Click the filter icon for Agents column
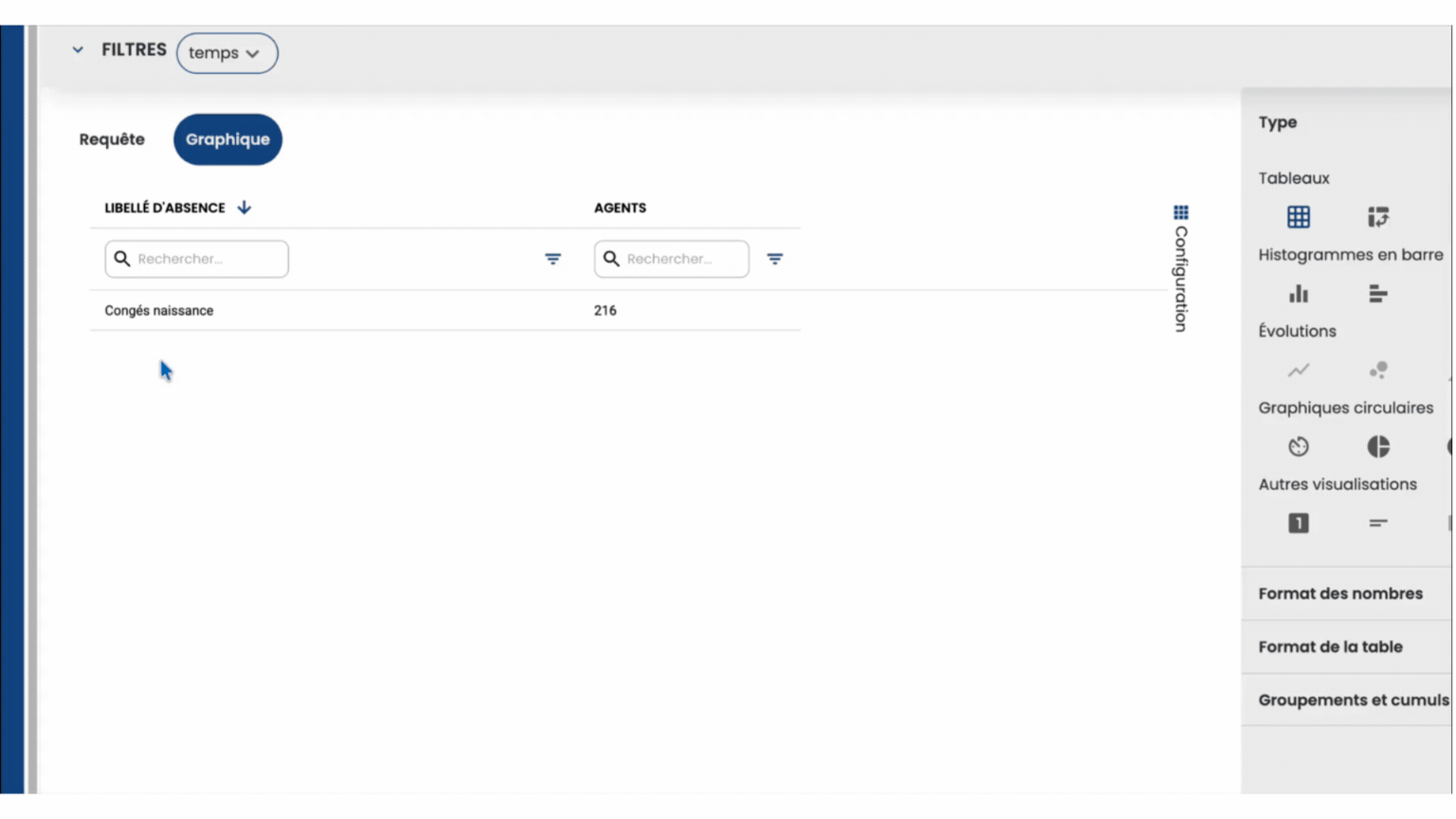 tap(774, 259)
